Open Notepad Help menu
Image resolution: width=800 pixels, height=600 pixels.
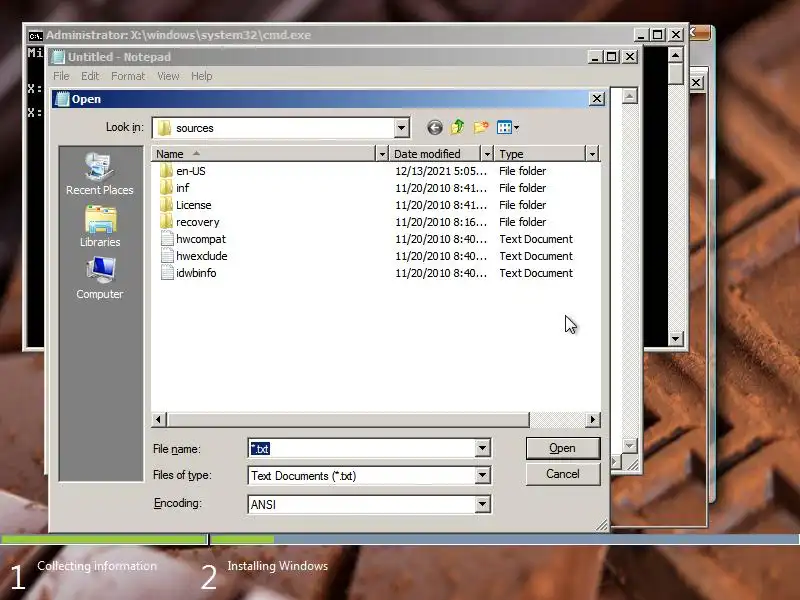click(x=202, y=76)
